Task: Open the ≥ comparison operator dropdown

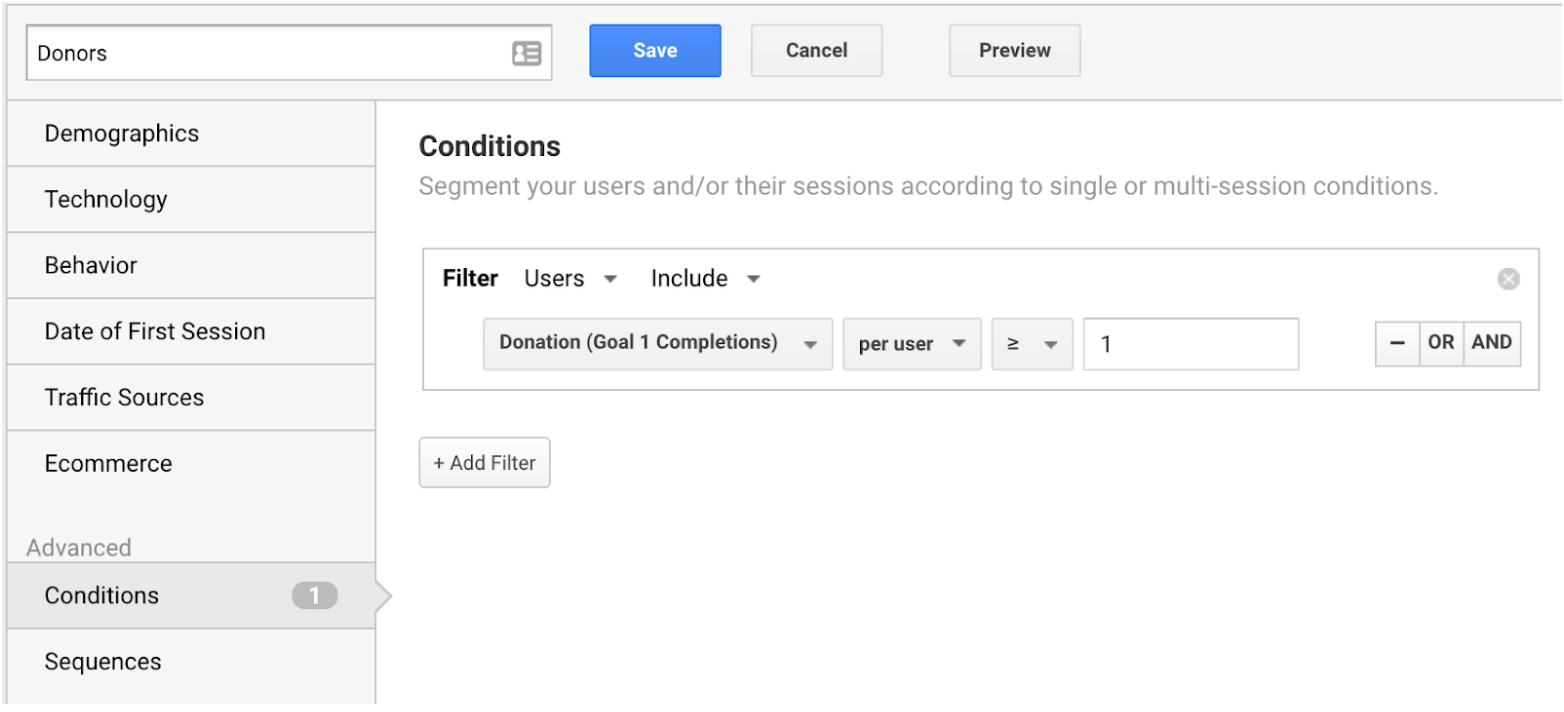Action: click(x=1032, y=344)
